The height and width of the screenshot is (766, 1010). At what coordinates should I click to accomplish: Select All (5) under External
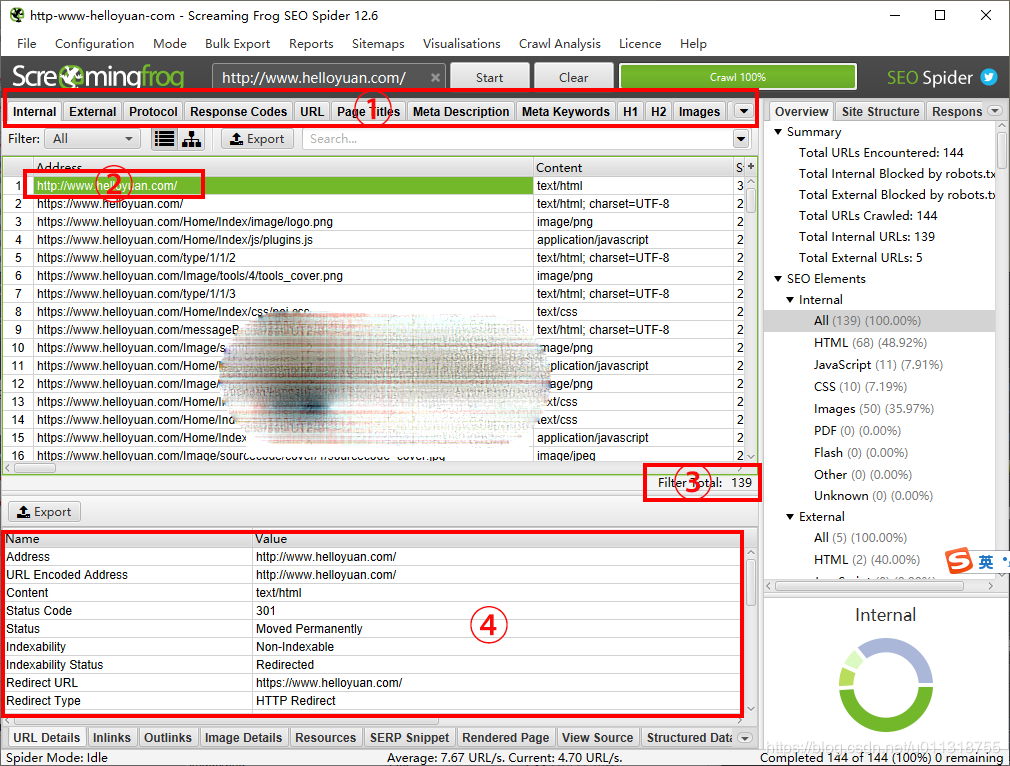tap(860, 537)
